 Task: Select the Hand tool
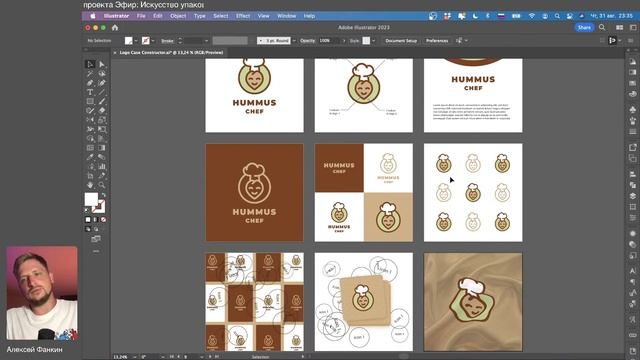(x=90, y=185)
